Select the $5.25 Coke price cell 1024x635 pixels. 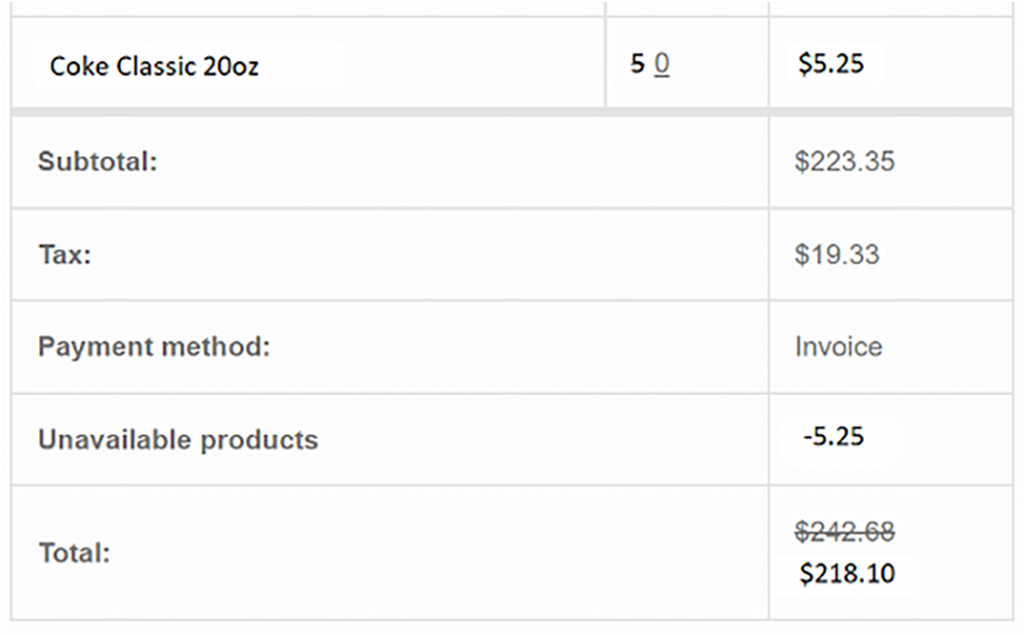pos(831,63)
